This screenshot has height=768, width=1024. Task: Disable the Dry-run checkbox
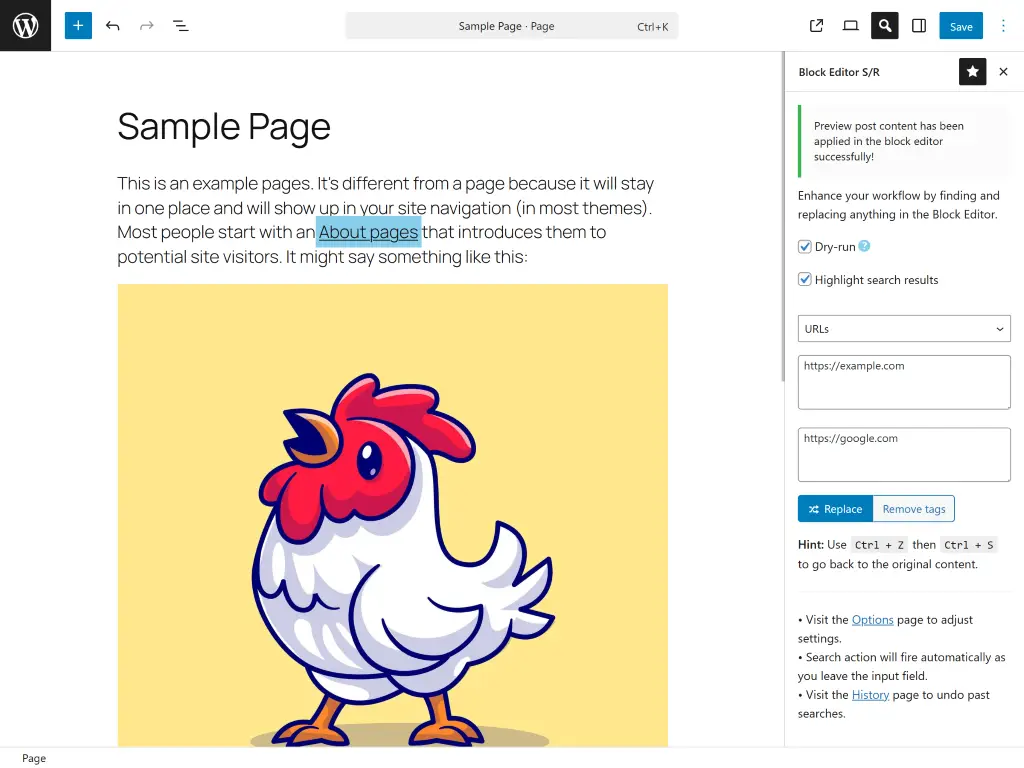(805, 246)
